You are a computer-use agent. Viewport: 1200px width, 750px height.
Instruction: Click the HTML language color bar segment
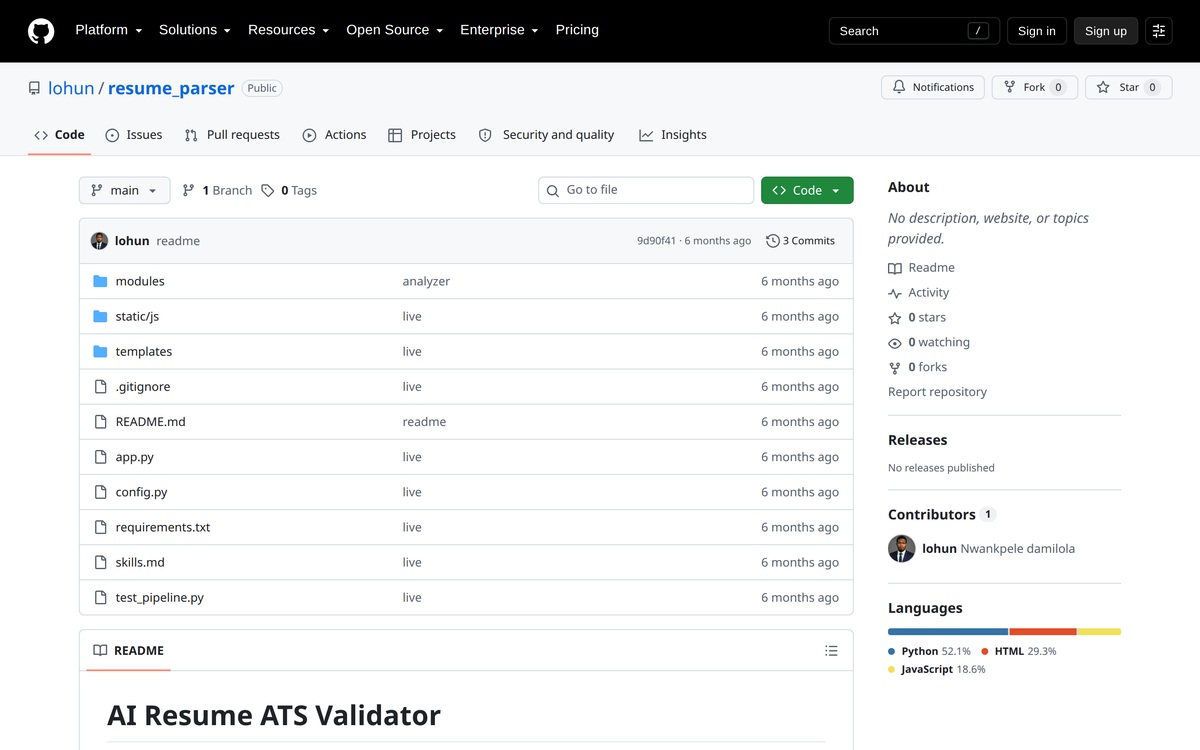1043,632
